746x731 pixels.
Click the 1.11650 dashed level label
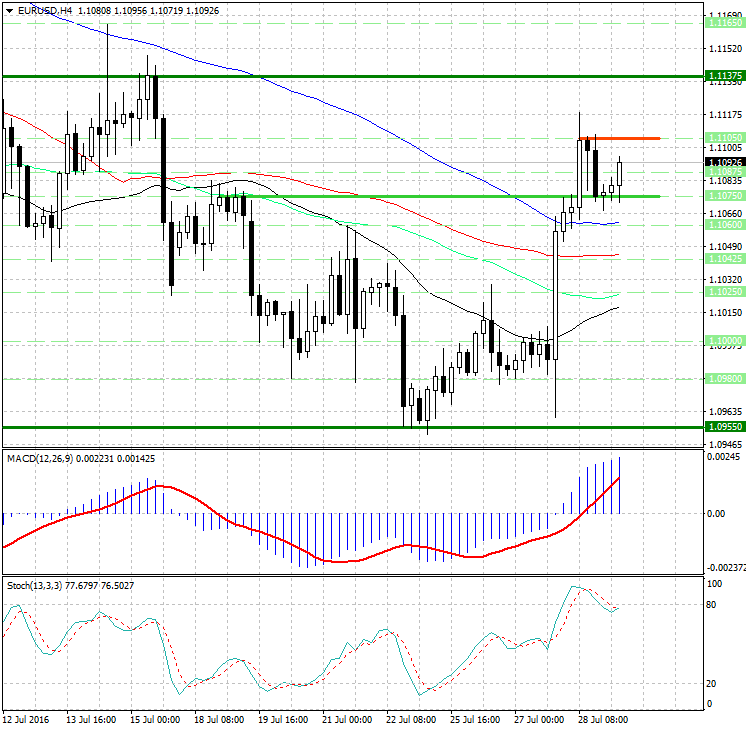[x=725, y=23]
